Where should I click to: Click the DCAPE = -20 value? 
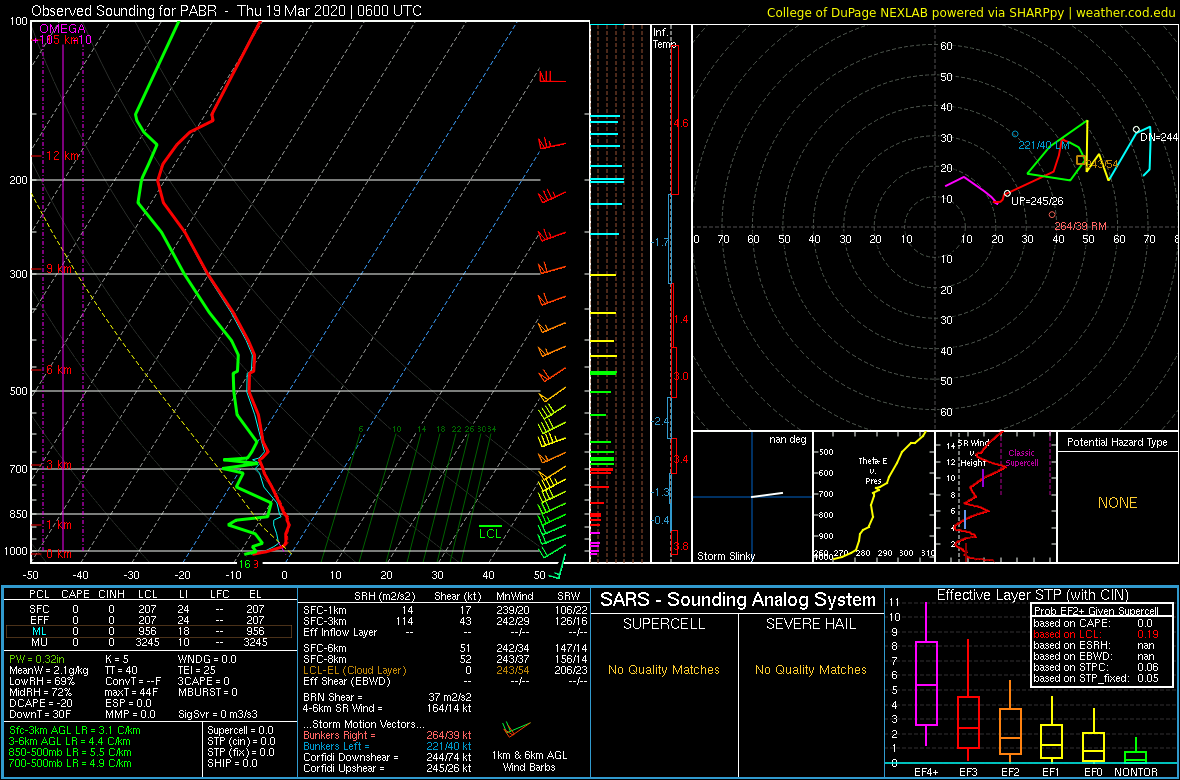(x=41, y=702)
